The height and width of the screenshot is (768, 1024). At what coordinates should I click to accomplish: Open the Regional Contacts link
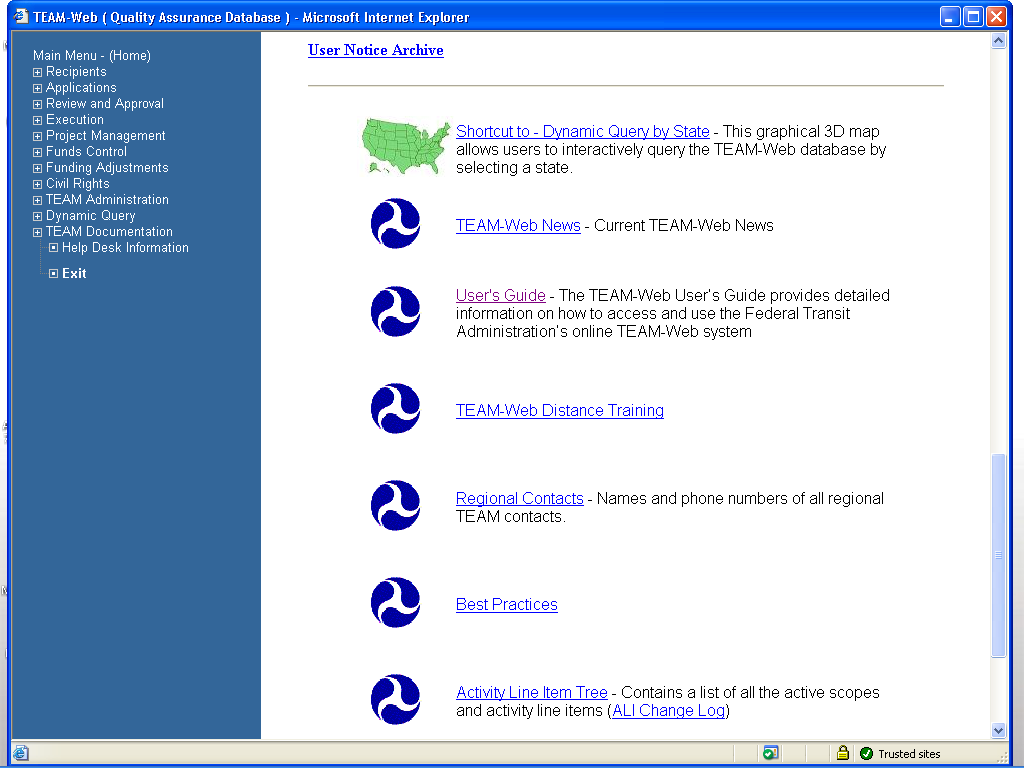[x=519, y=498]
